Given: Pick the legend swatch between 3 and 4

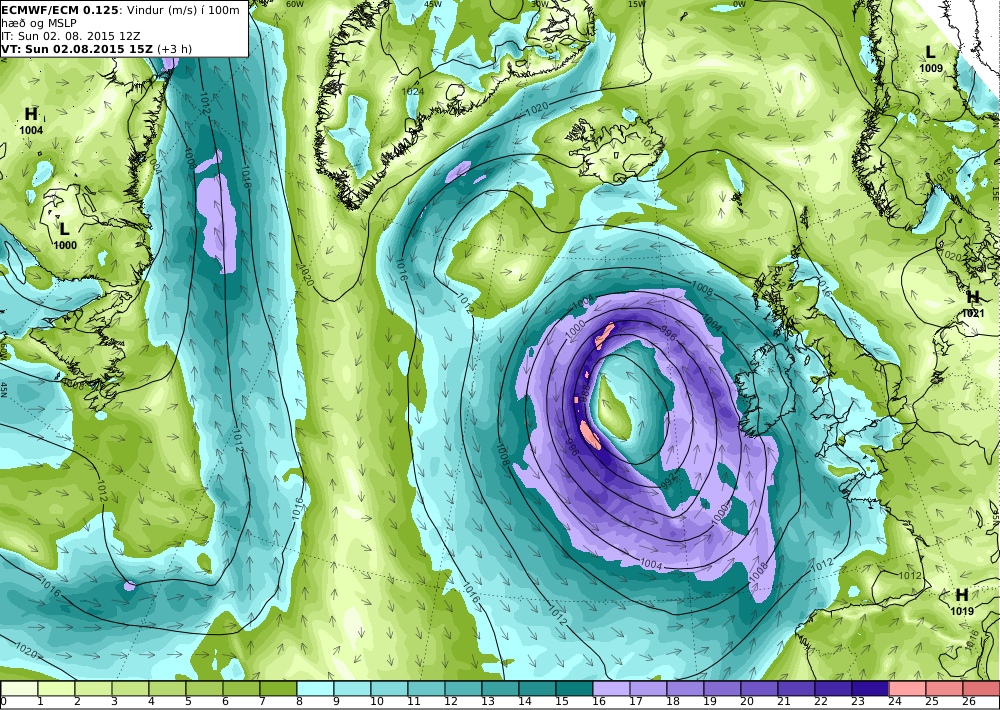Looking at the screenshot, I should click(130, 688).
